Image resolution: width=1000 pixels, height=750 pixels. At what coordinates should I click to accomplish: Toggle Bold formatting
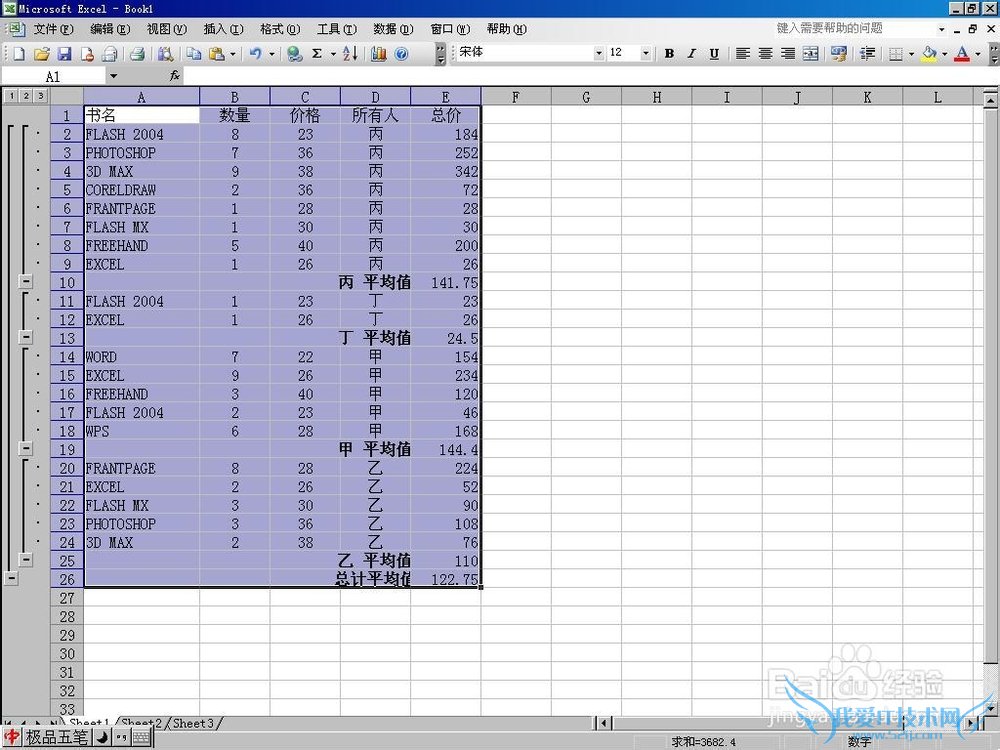click(669, 54)
